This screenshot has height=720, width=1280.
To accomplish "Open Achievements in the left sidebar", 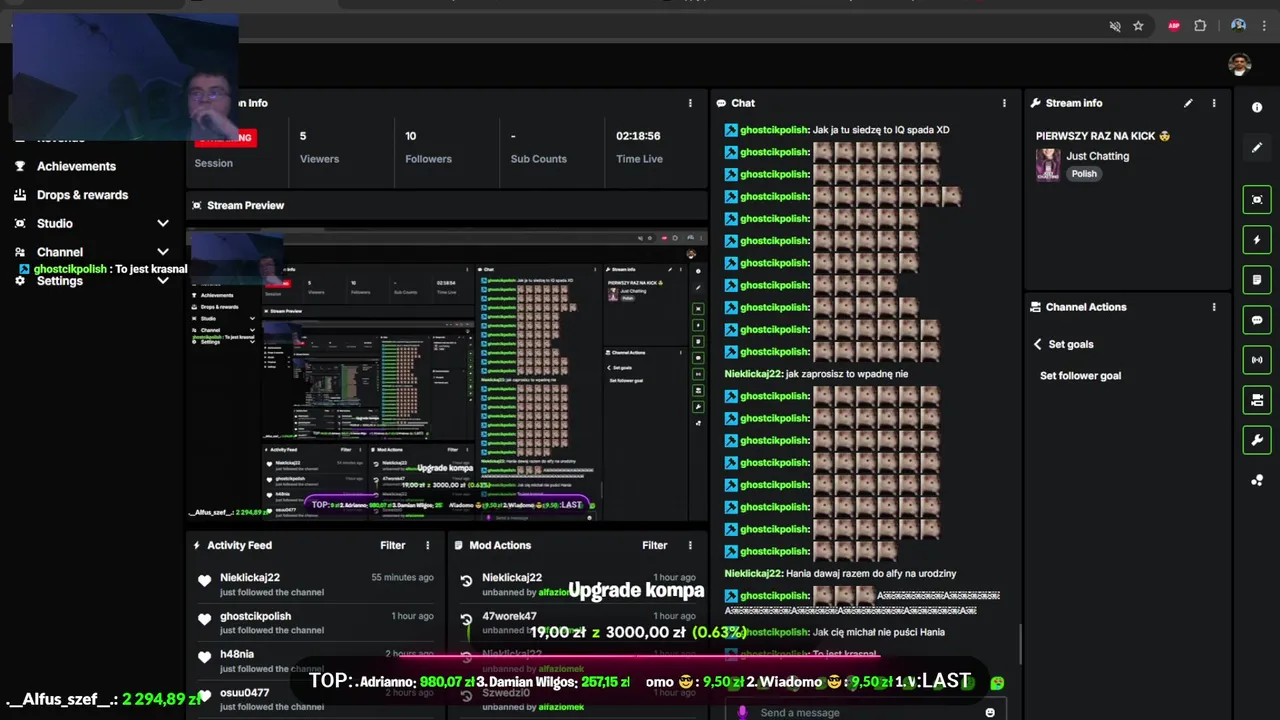I will [76, 166].
